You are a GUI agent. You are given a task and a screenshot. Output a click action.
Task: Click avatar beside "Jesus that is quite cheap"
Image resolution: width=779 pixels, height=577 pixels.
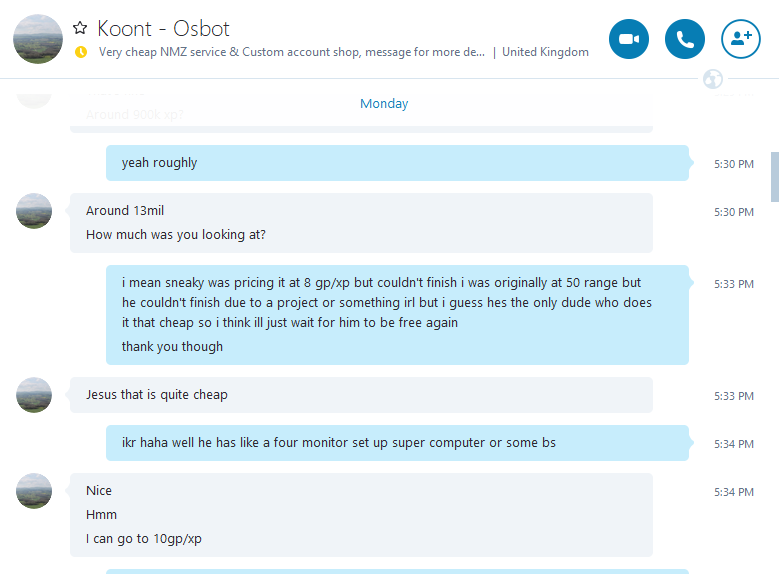pos(34,395)
